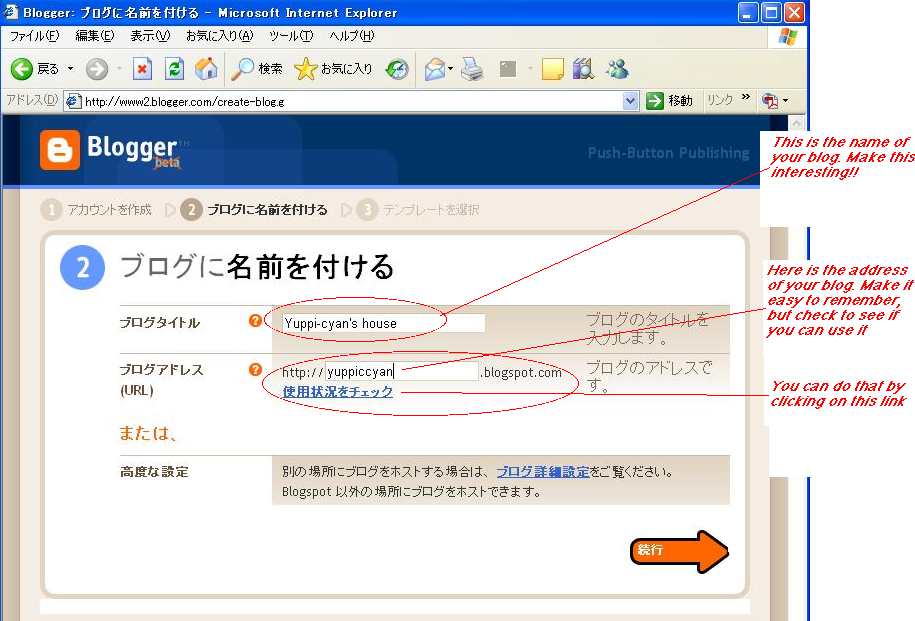
Task: Open the ツール(T) menu
Action: [x=291, y=36]
